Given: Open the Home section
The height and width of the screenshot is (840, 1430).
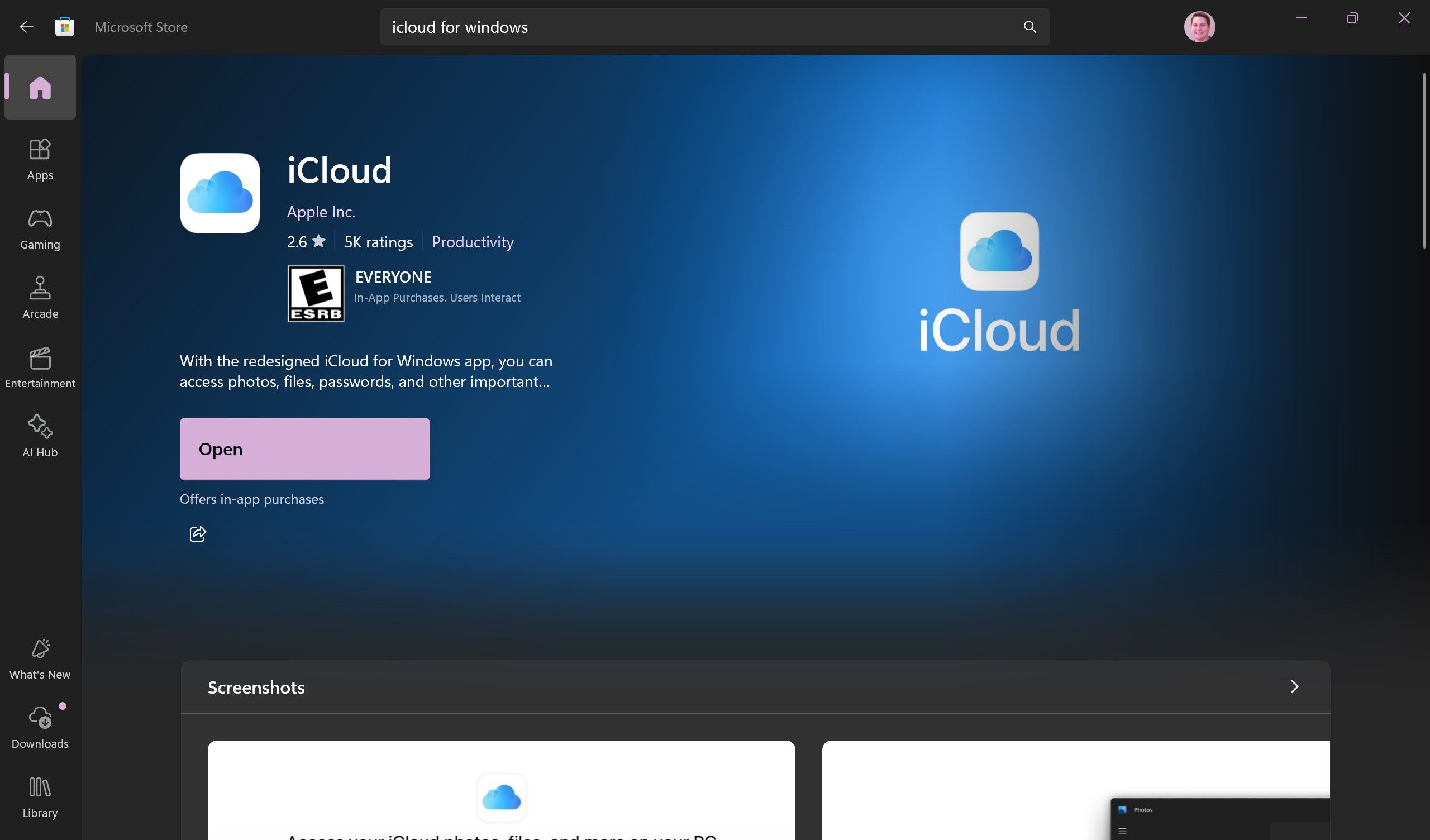Looking at the screenshot, I should pos(40,87).
